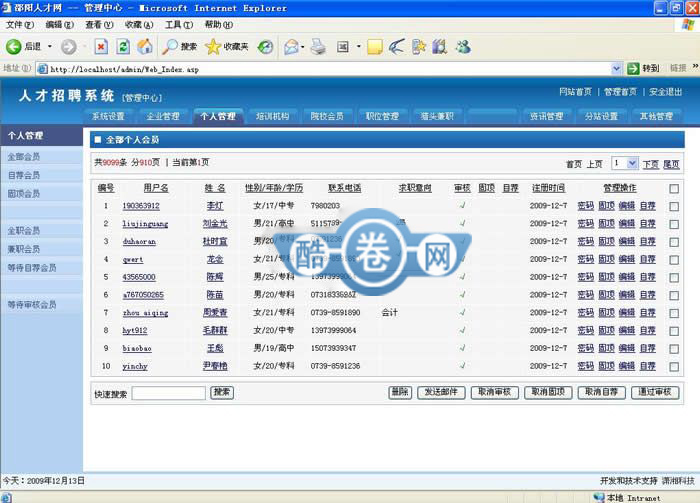
Task: Open the Favorites star icon
Action: click(212, 46)
